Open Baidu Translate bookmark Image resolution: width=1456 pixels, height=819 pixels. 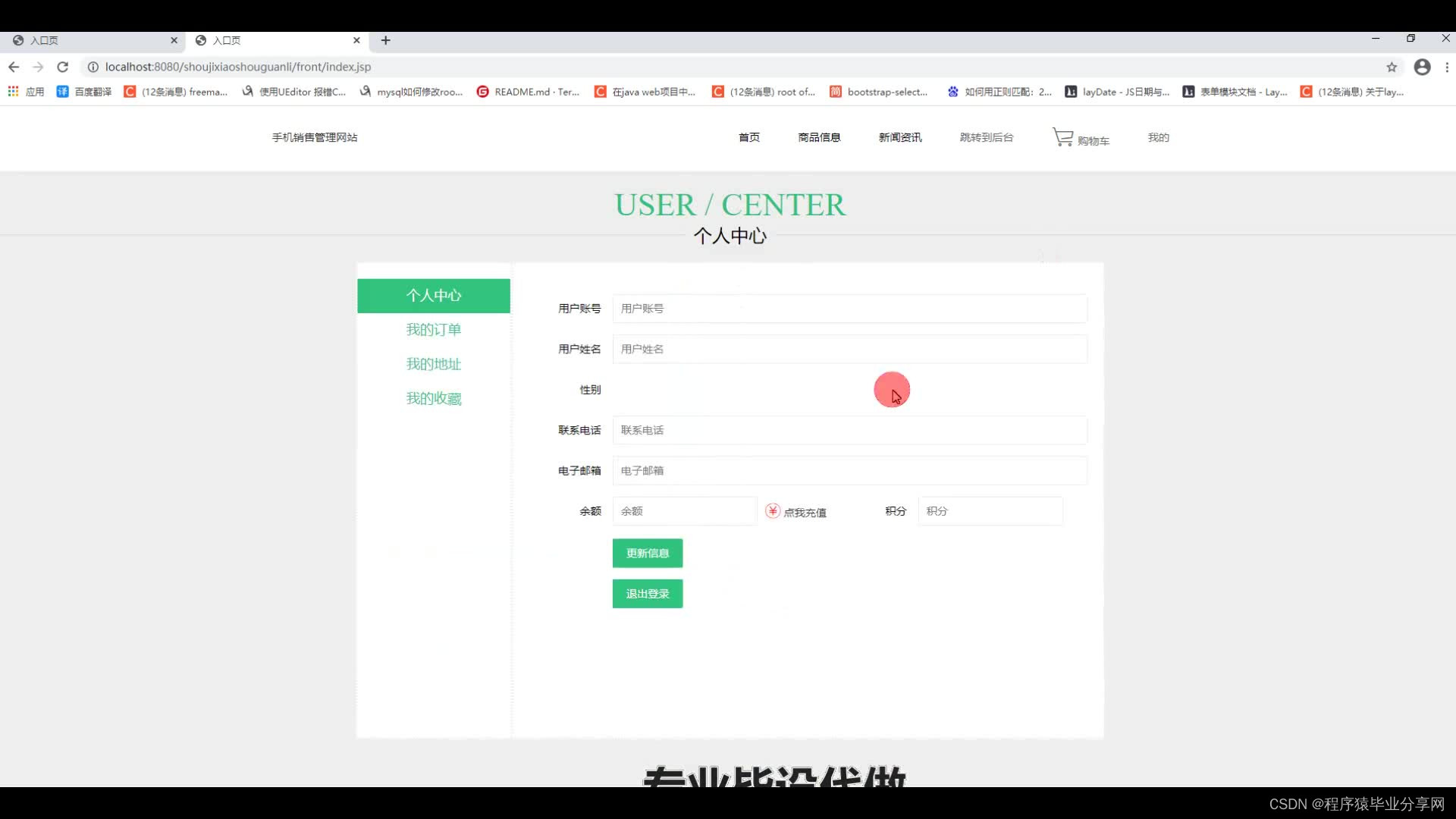84,92
